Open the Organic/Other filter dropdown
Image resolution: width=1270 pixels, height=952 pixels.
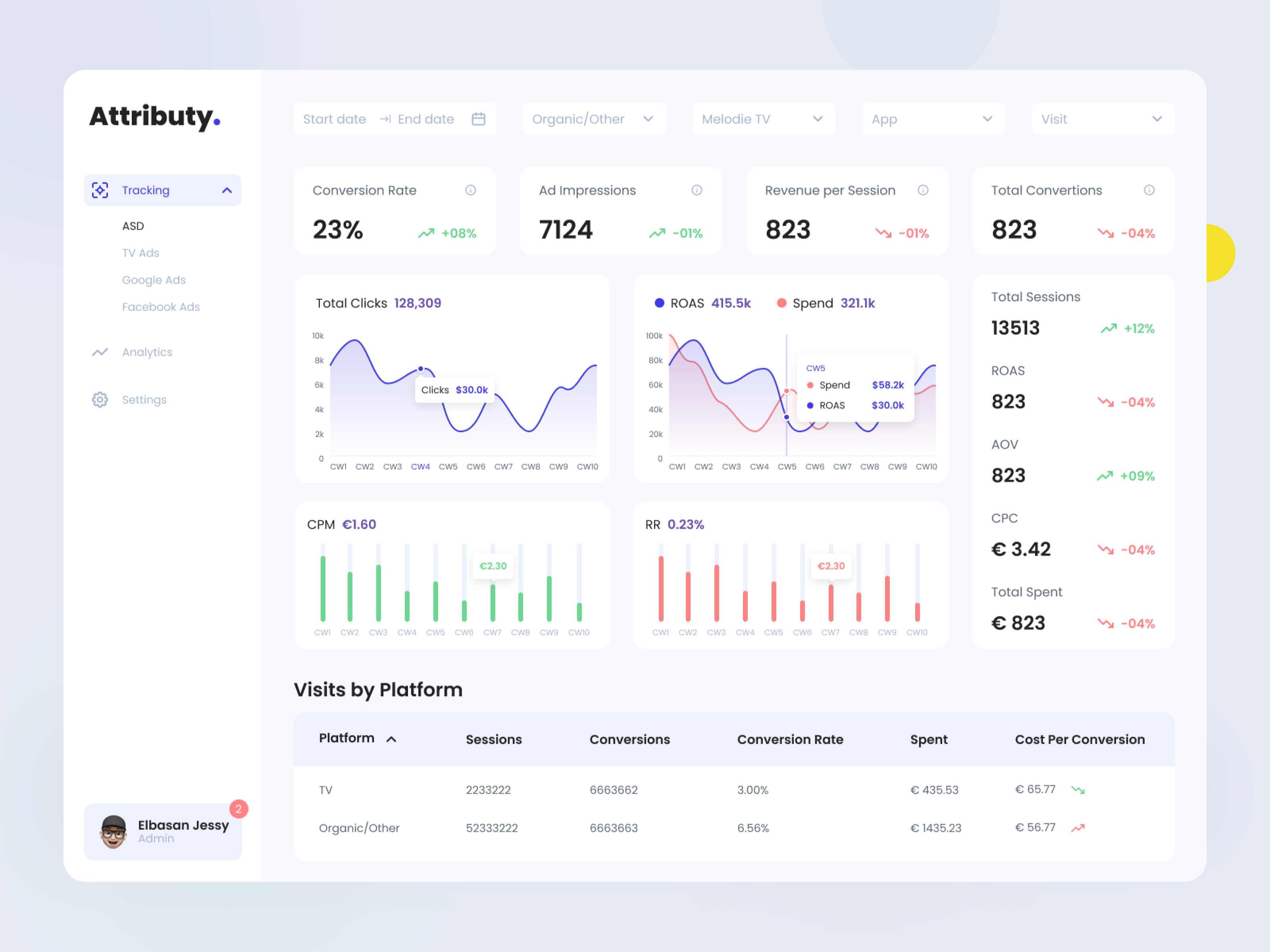593,119
